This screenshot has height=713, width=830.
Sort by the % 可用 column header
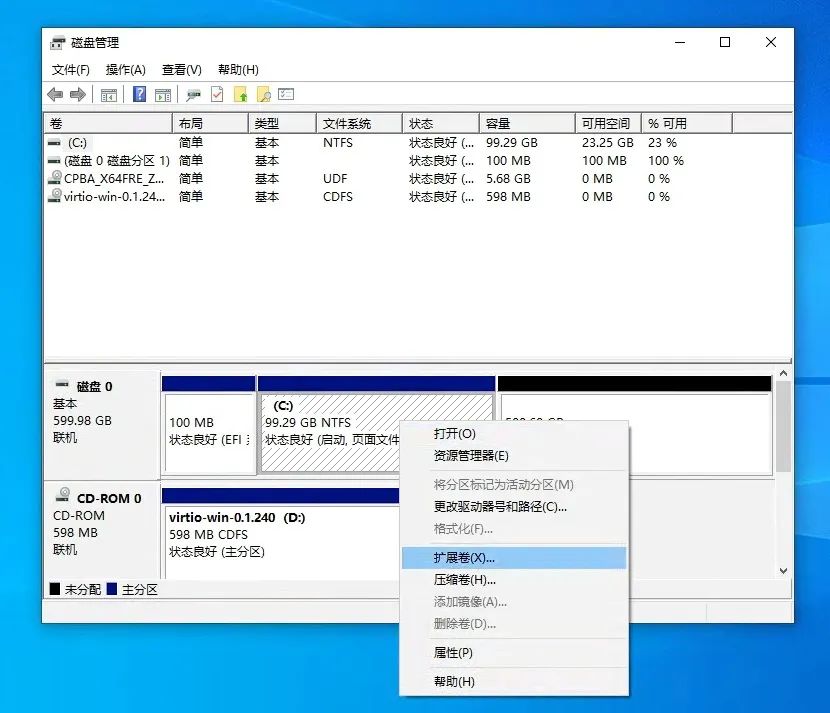coord(687,124)
